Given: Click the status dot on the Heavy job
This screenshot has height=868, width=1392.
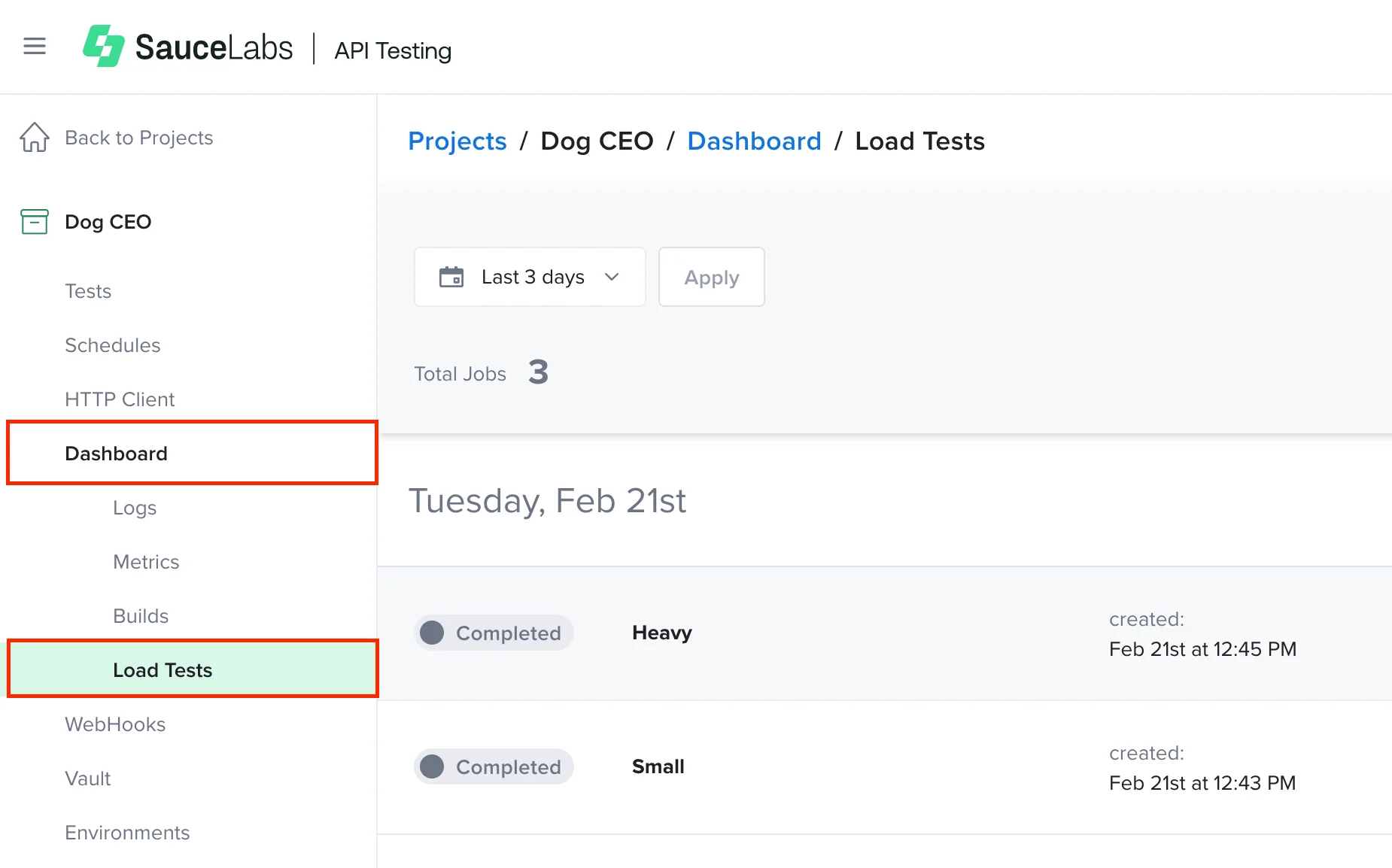Looking at the screenshot, I should [x=432, y=633].
